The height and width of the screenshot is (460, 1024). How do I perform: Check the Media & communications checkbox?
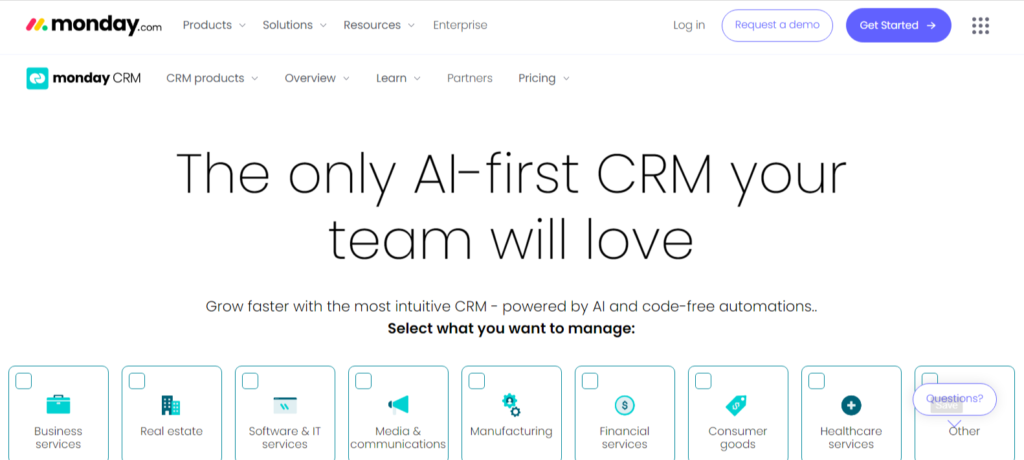point(363,381)
